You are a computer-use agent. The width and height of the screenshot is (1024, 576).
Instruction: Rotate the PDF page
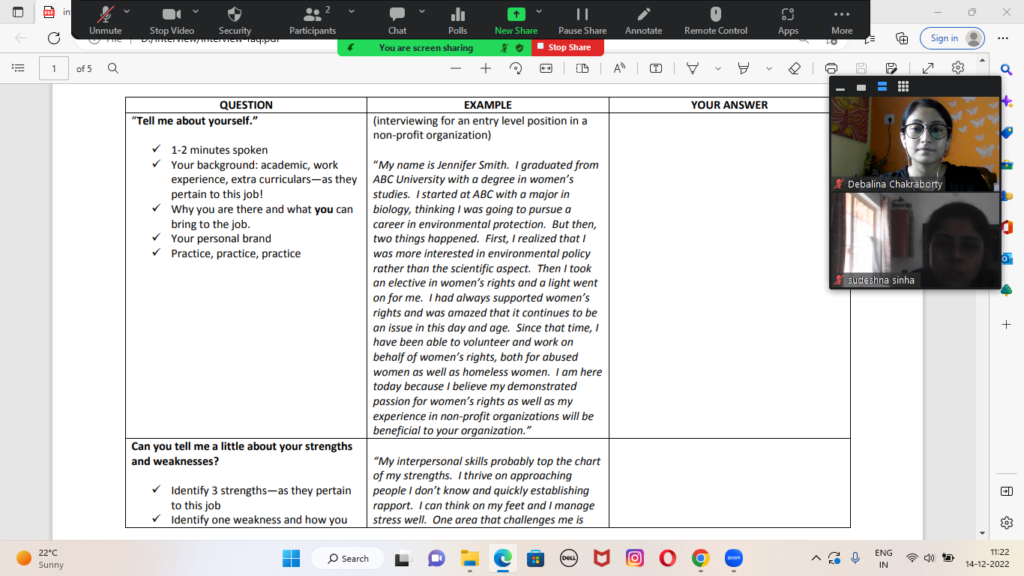516,68
